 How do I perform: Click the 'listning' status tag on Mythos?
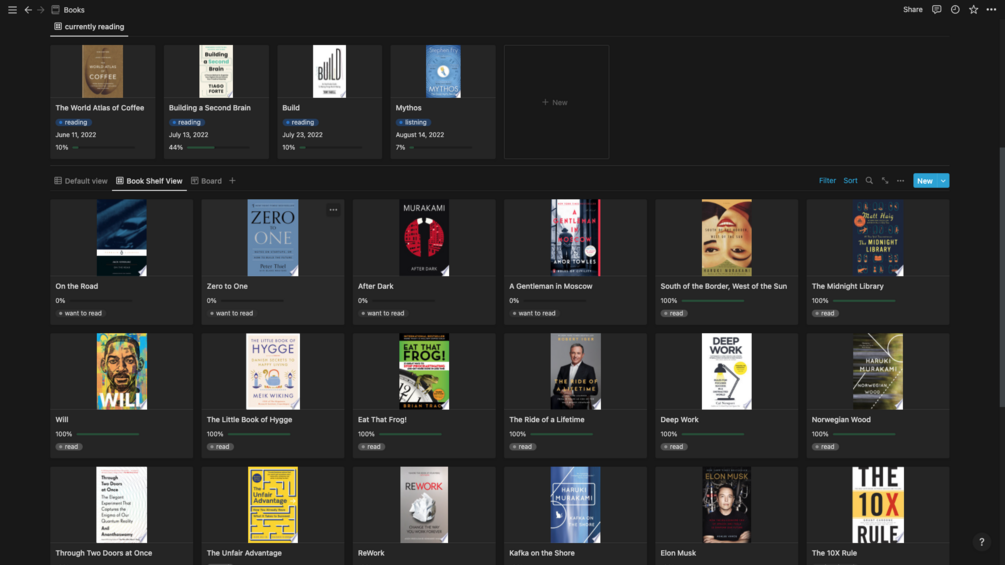point(412,122)
